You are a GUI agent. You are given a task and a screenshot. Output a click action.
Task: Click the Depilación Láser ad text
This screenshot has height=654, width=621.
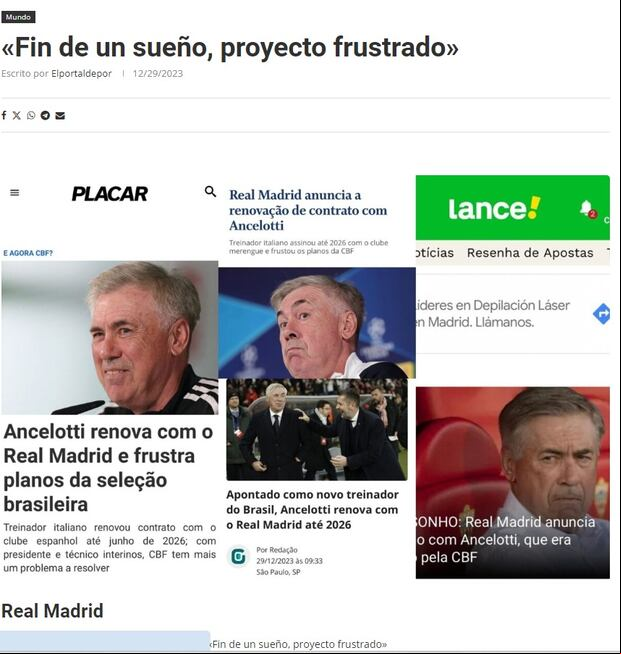[x=493, y=314]
